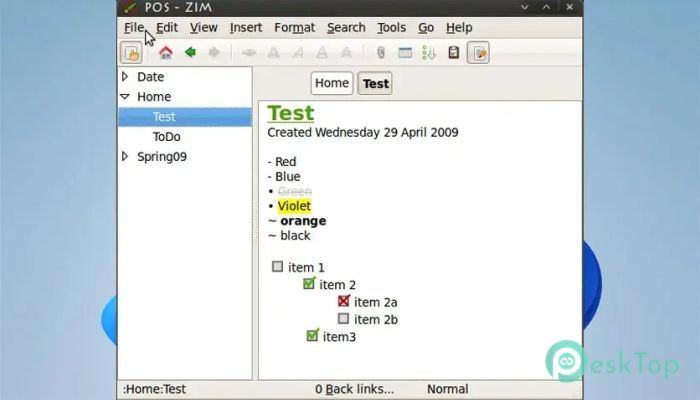Apply italic with the slanted A icon
Image resolution: width=700 pixels, height=400 pixels.
click(298, 53)
